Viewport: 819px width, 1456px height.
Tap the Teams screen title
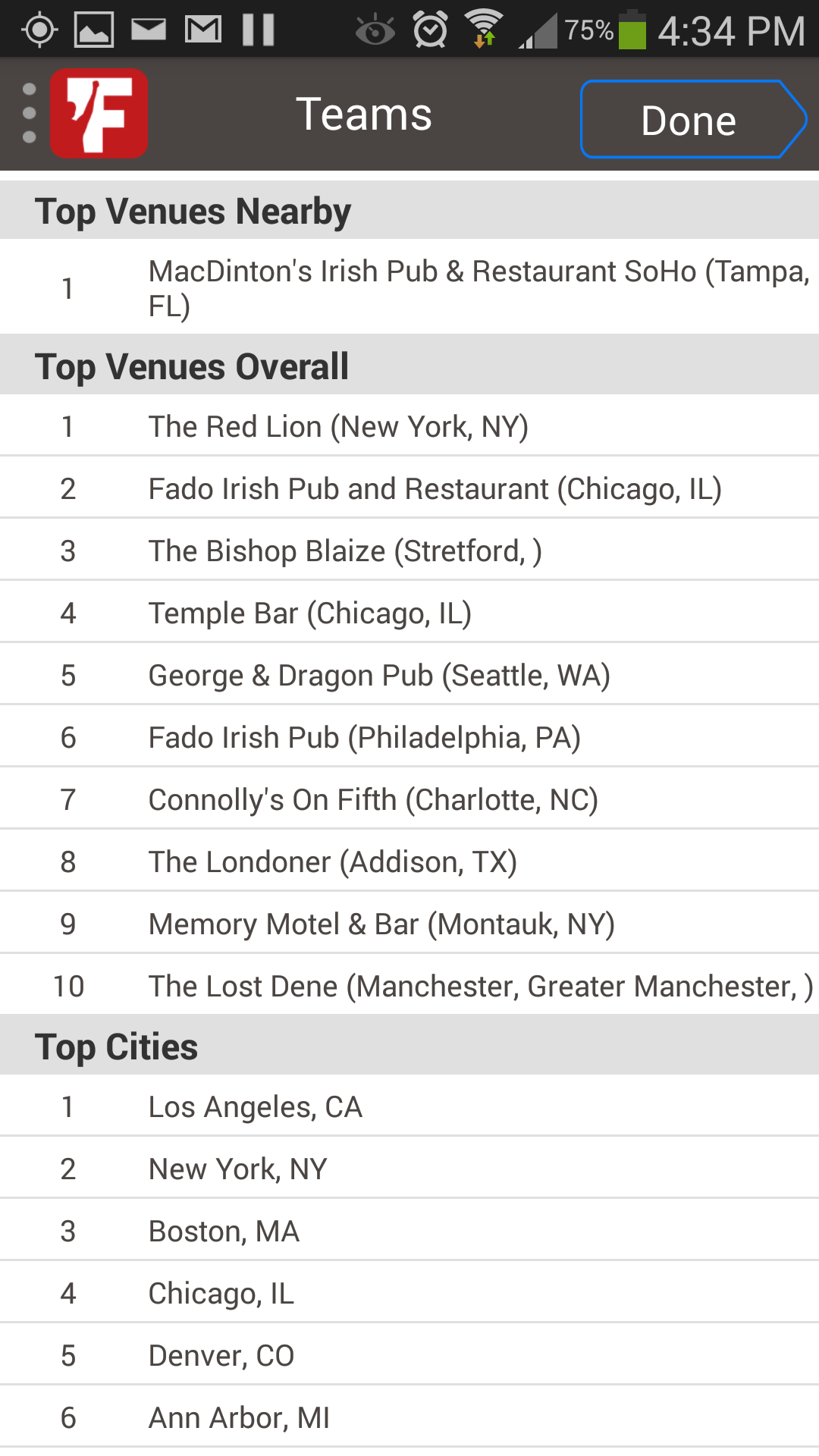click(364, 115)
